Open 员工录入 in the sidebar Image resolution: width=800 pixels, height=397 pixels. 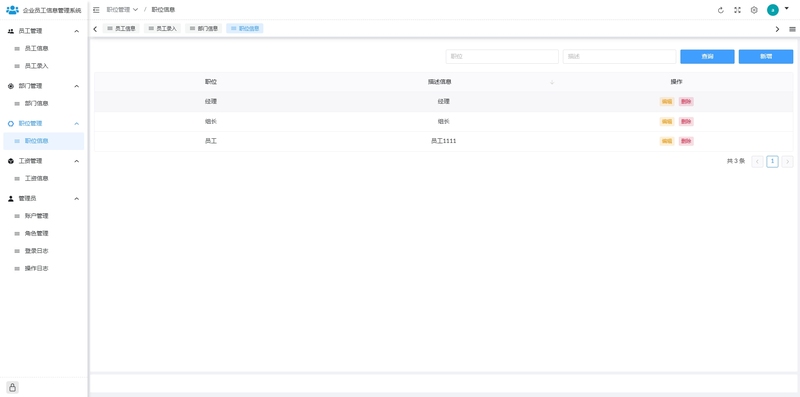coord(44,66)
